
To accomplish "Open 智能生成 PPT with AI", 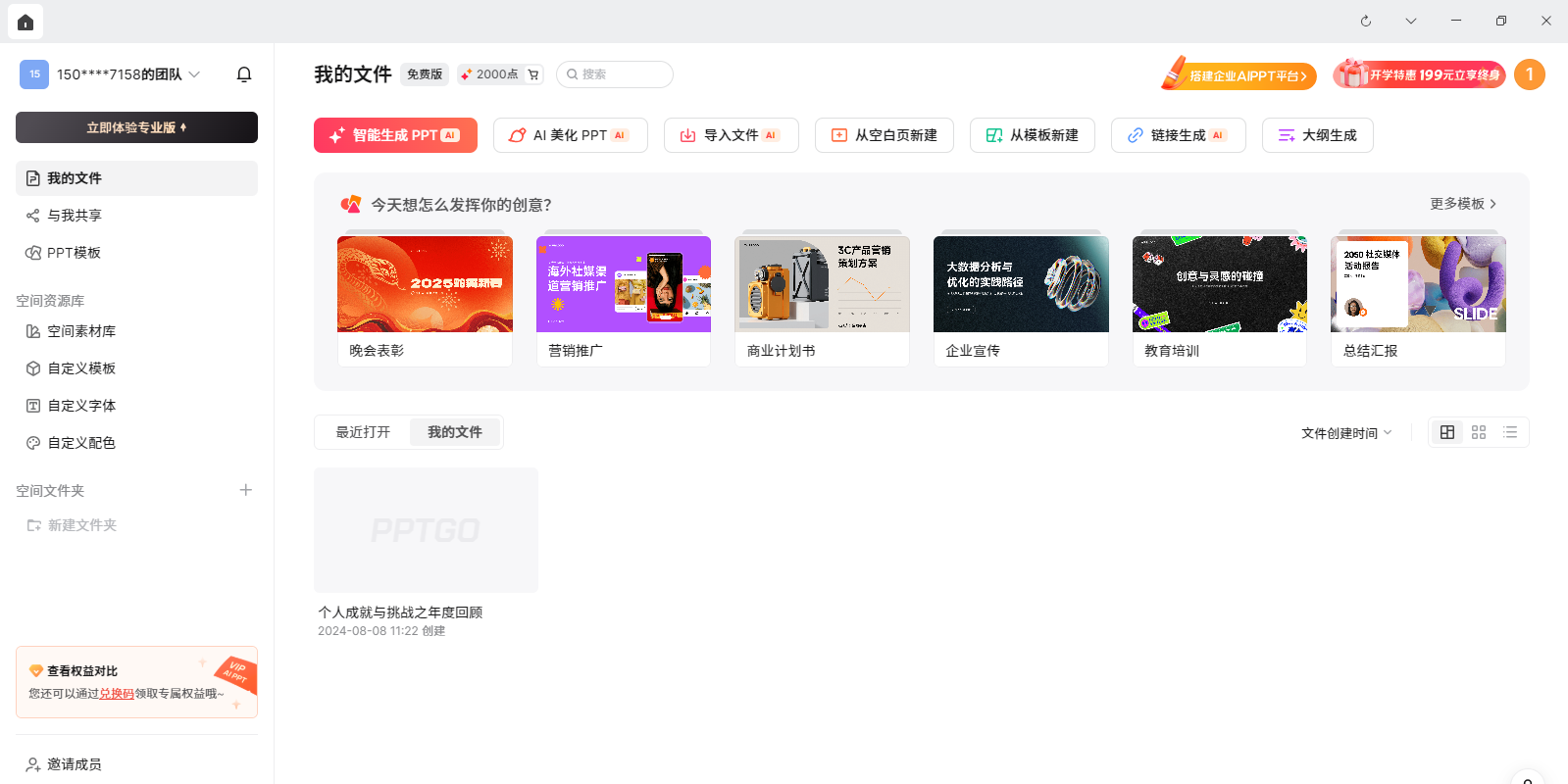I will tap(395, 135).
